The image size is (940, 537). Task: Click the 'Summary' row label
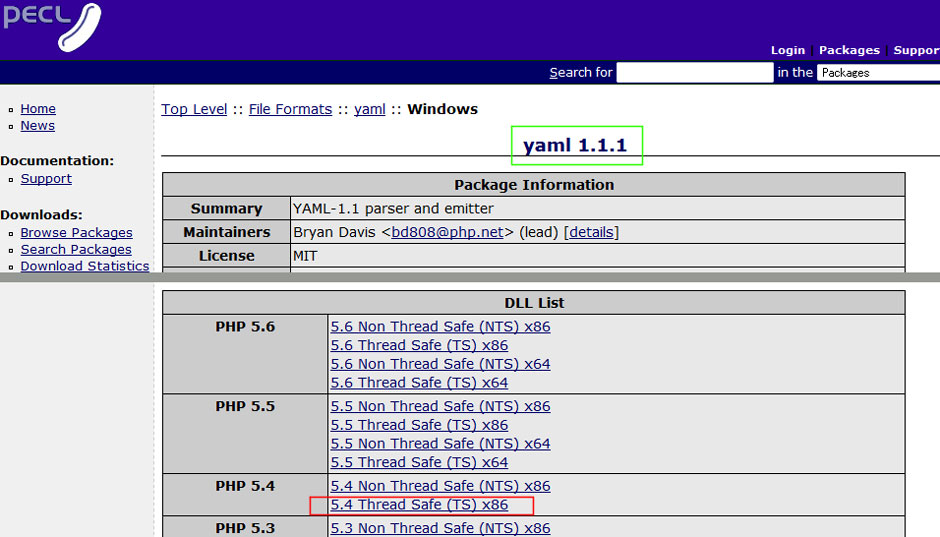[x=227, y=209]
